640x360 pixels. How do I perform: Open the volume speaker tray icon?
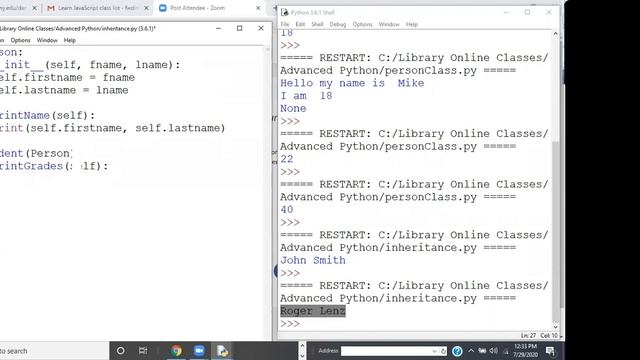(x=493, y=351)
